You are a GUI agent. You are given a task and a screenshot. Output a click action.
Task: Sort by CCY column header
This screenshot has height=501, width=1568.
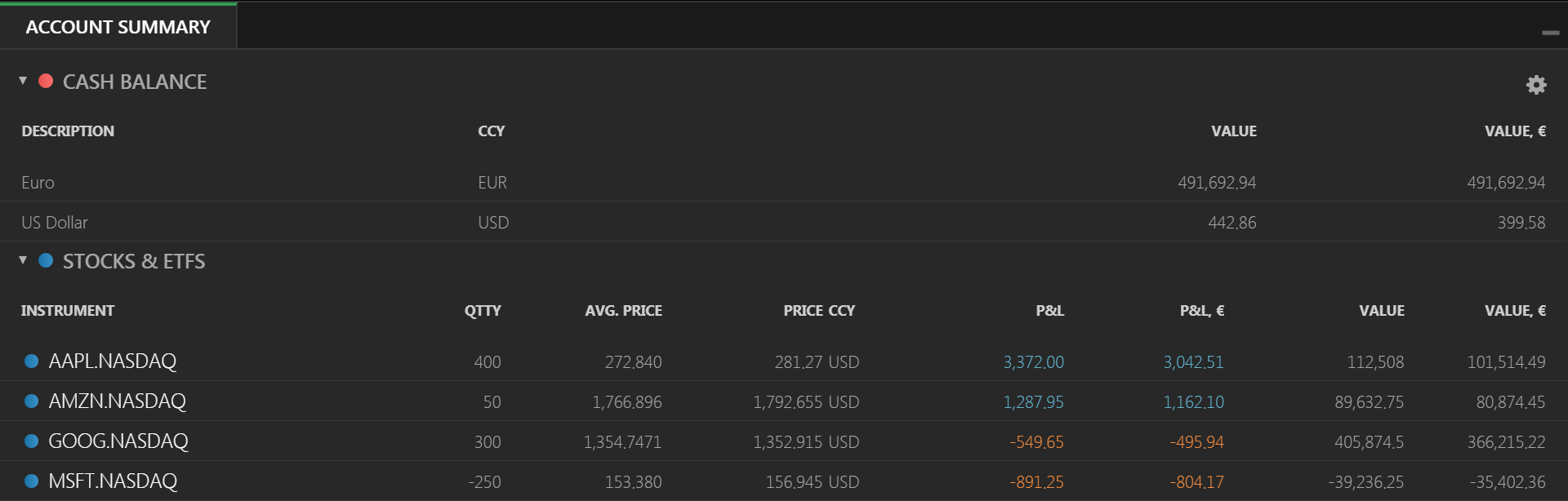click(492, 131)
